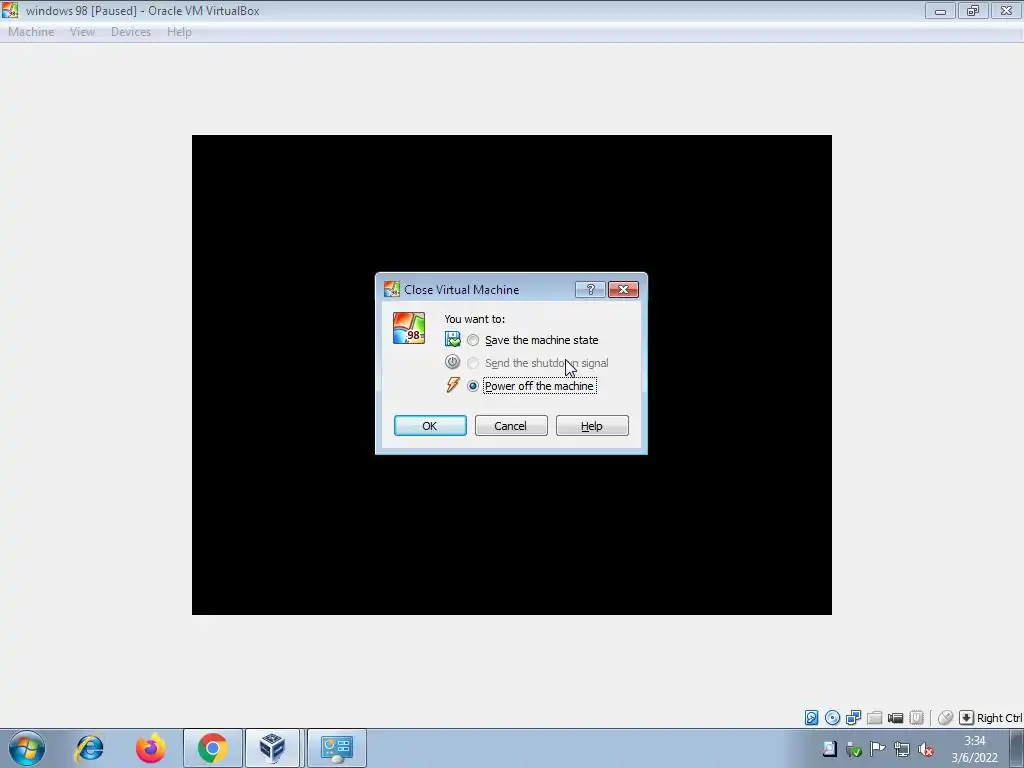Click the safely remove hardware tray icon
Viewport: 1024px width, 768px height.
click(854, 749)
